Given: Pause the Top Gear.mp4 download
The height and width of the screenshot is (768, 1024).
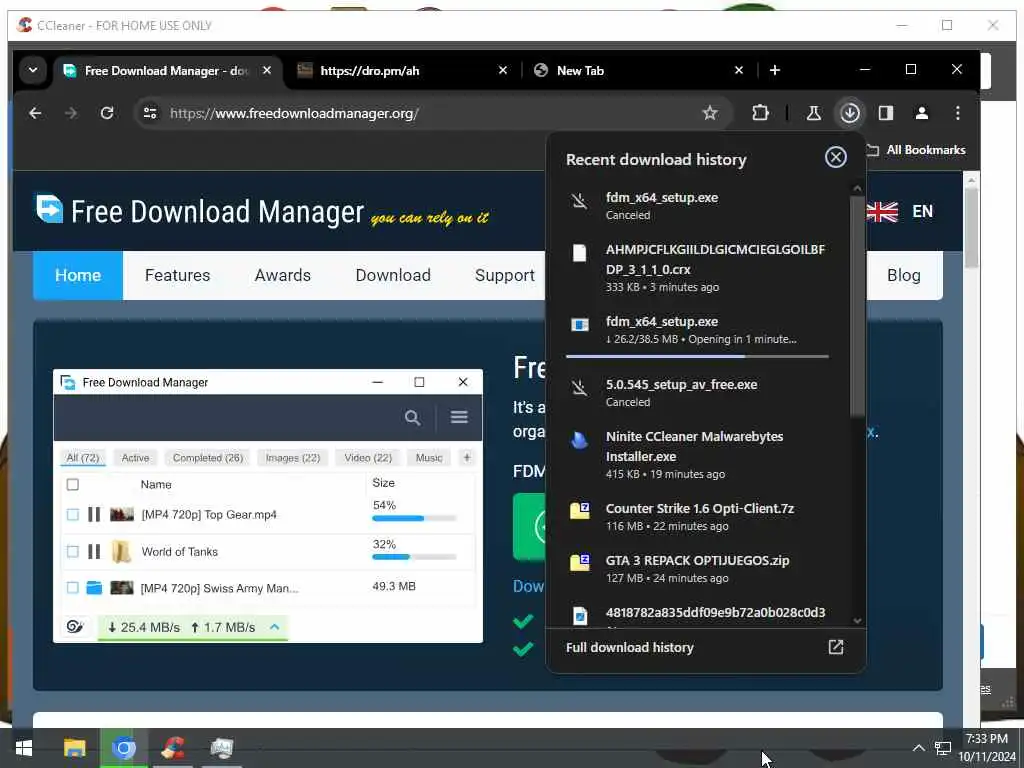Looking at the screenshot, I should pyautogui.click(x=94, y=515).
